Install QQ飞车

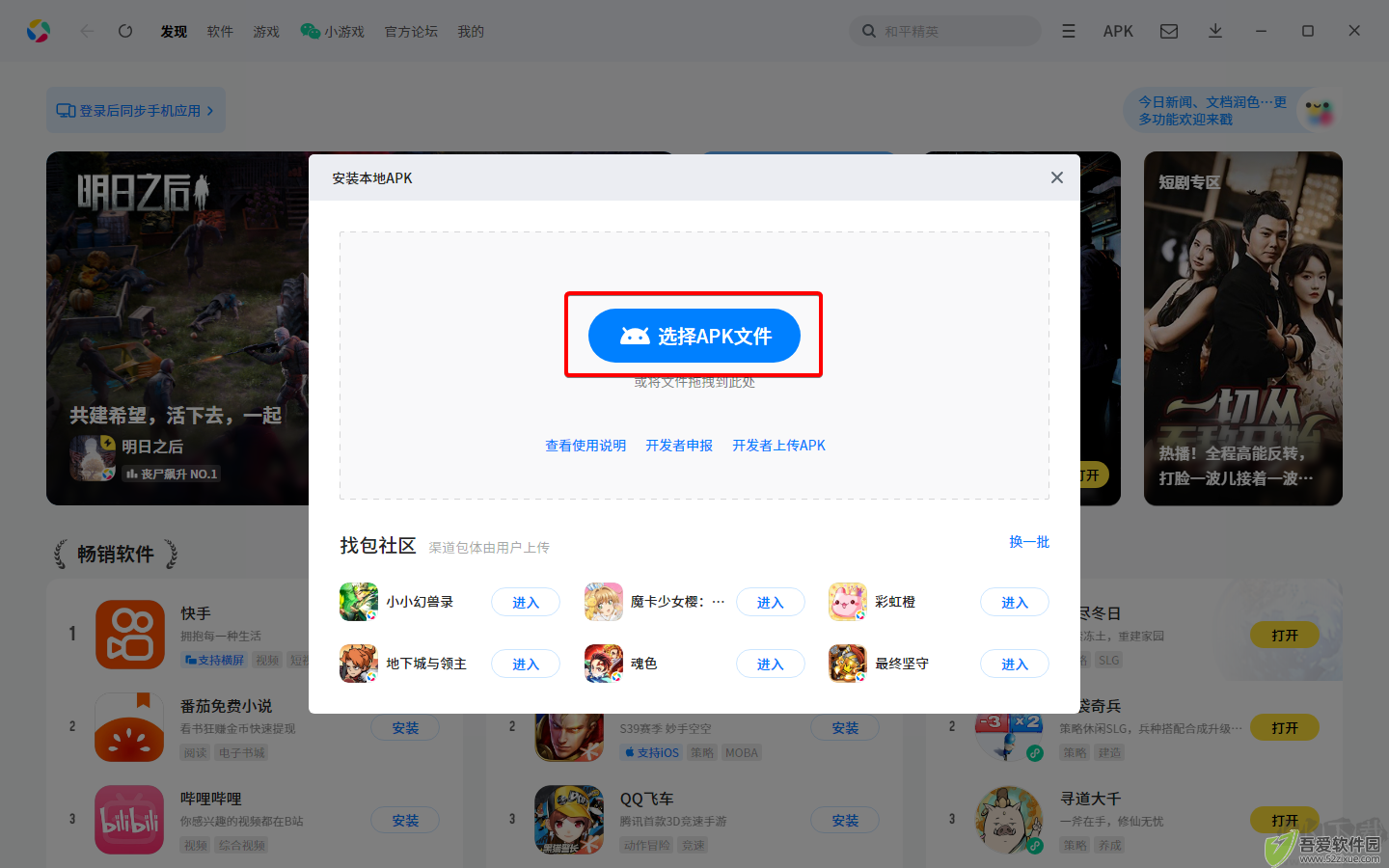point(845,821)
